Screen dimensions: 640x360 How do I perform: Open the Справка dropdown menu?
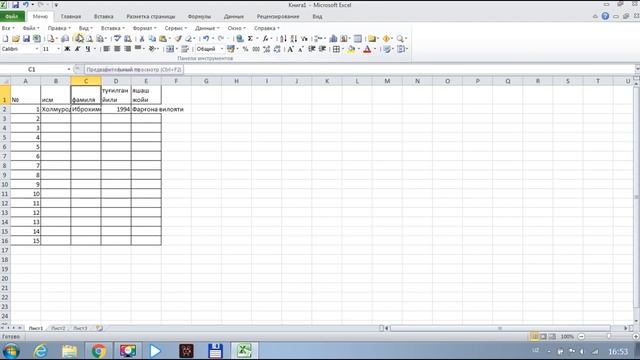pos(267,28)
